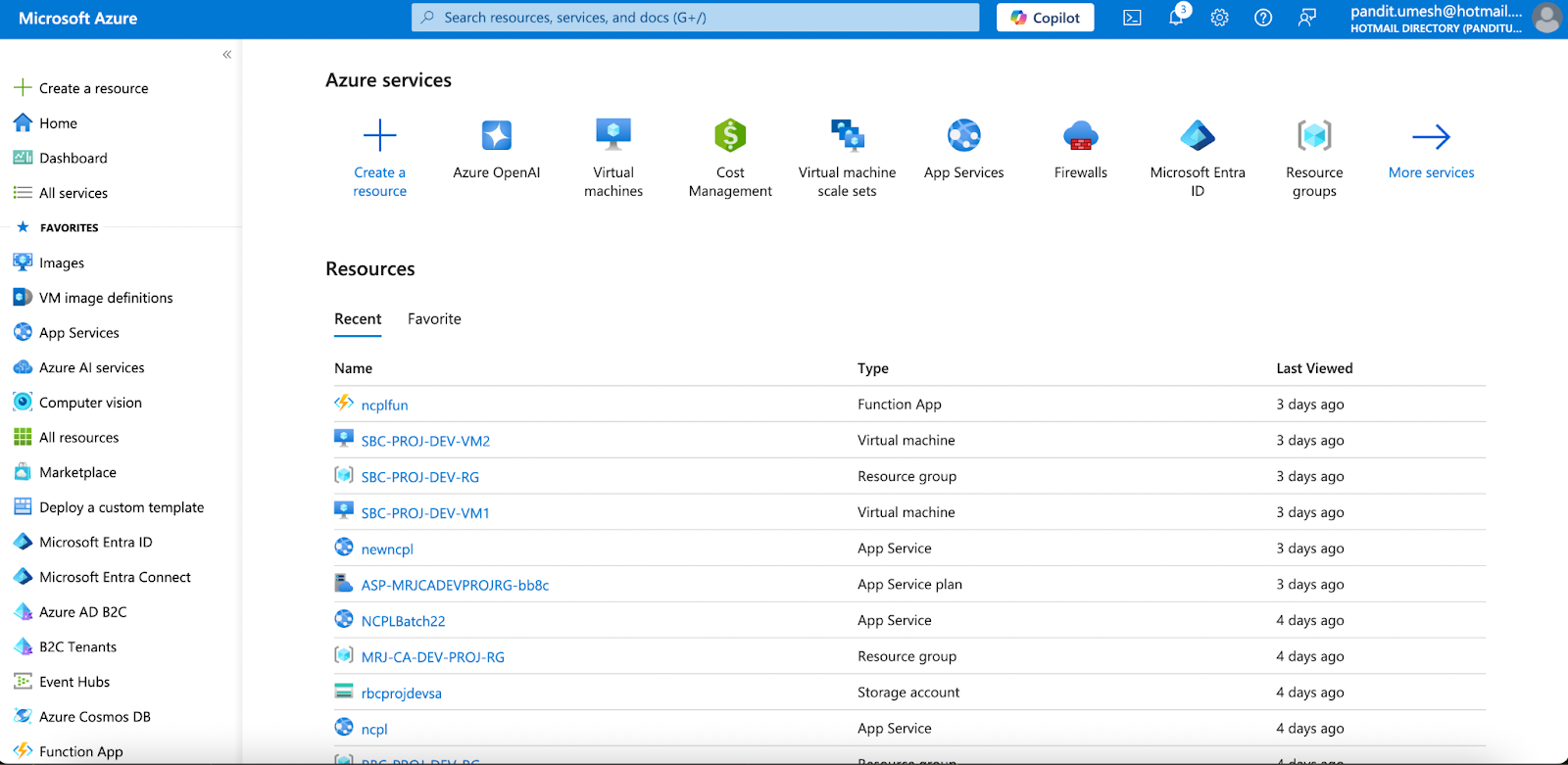
Task: Click the account avatar picture
Action: pyautogui.click(x=1546, y=18)
